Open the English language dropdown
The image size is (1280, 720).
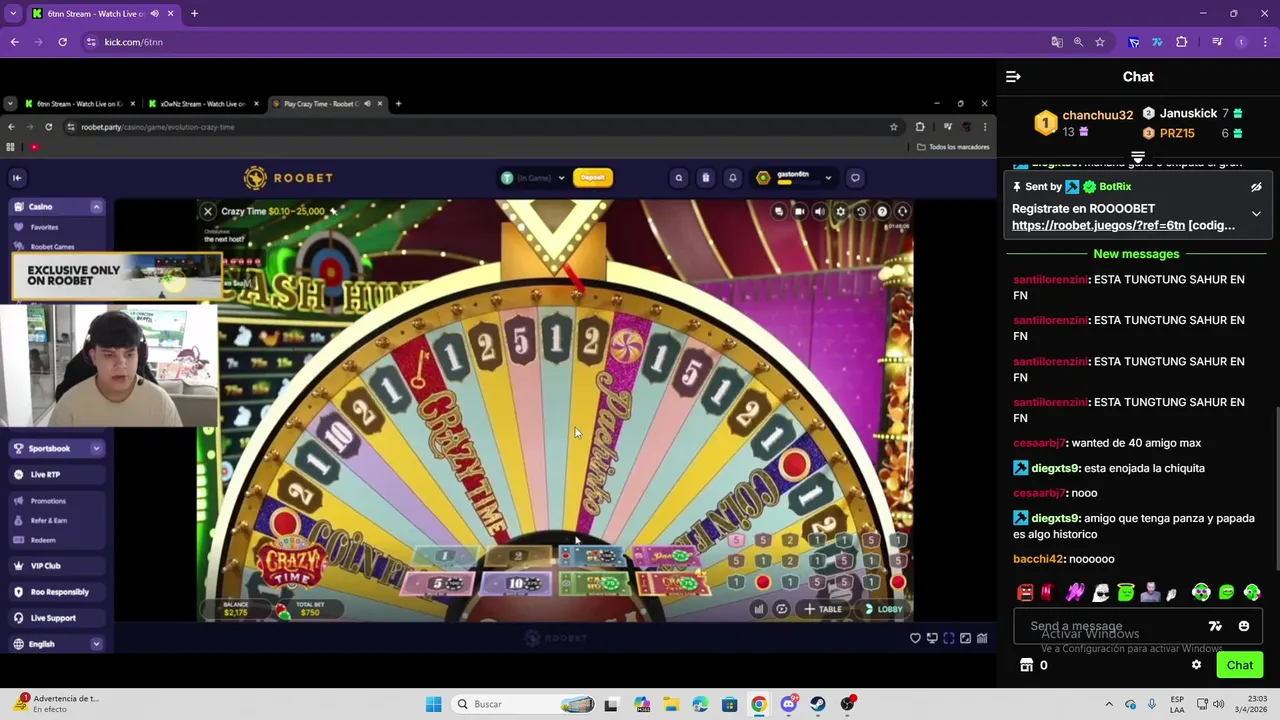(56, 644)
